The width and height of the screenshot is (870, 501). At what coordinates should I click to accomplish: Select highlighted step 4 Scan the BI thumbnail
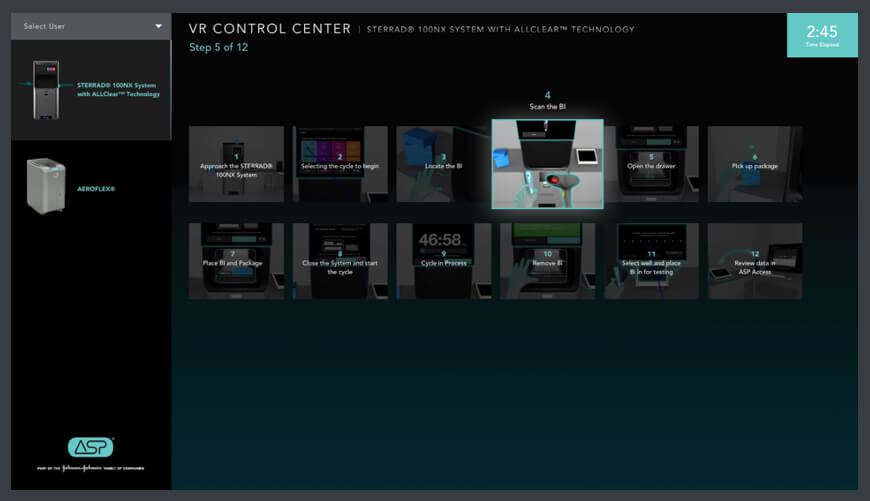click(x=548, y=164)
